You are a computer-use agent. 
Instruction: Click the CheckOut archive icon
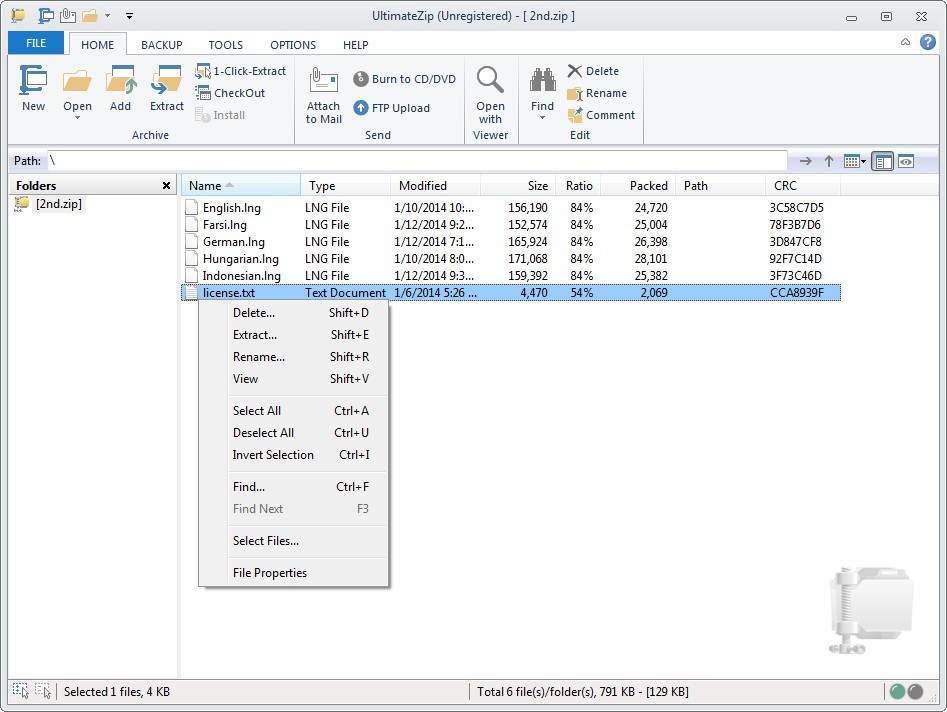point(233,93)
